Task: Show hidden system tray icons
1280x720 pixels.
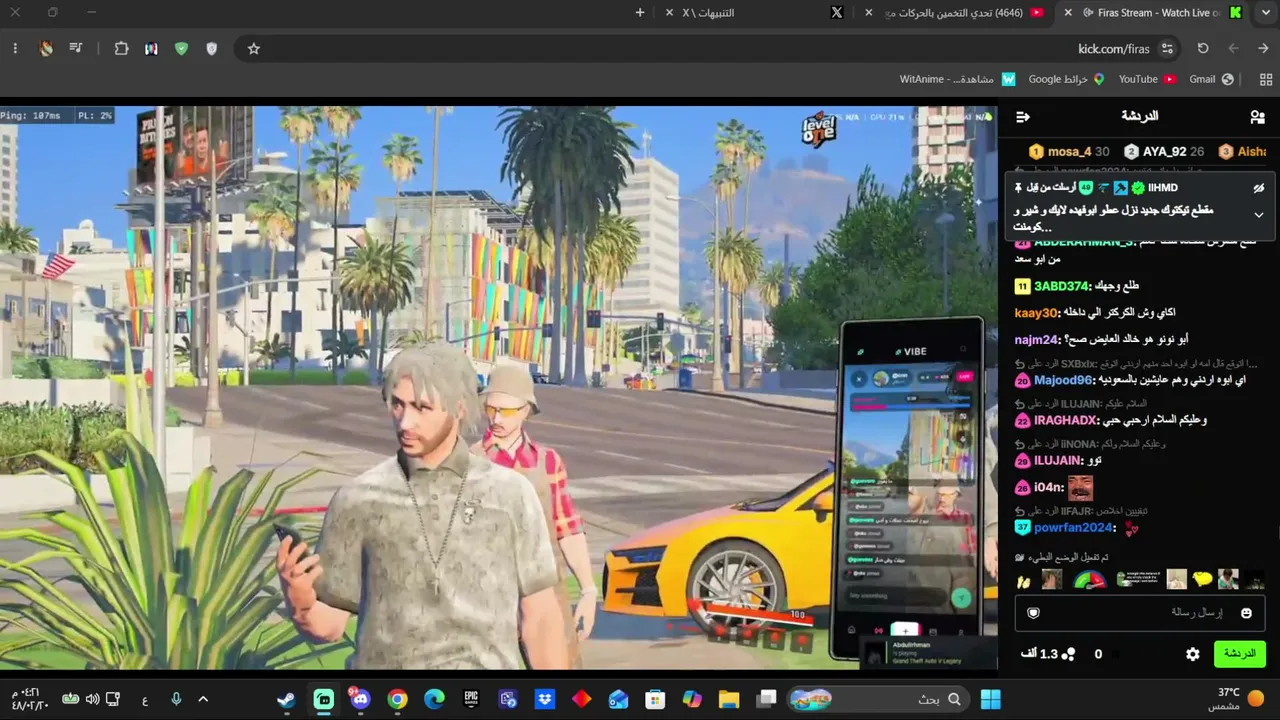Action: coord(203,699)
